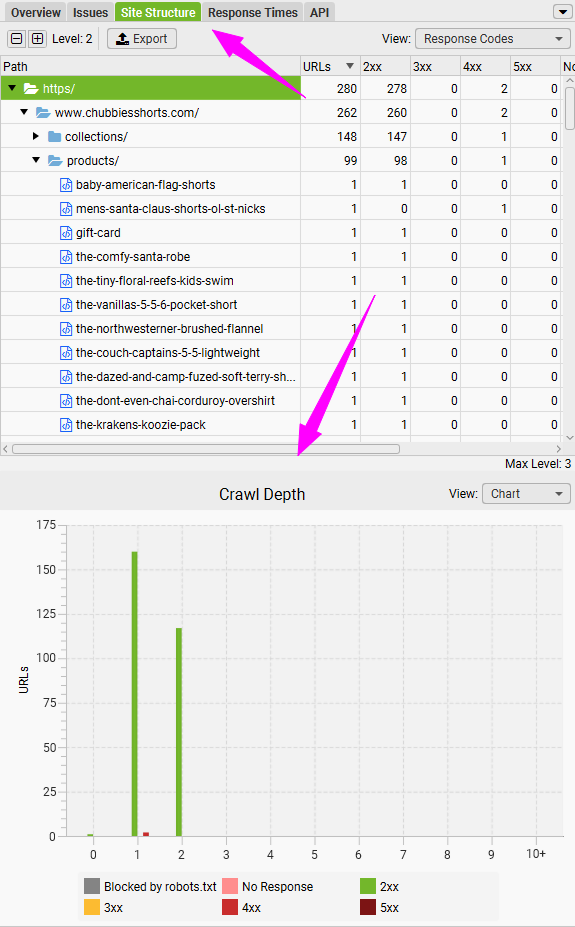Switch to the Issues tab
The width and height of the screenshot is (575, 927).
point(90,12)
